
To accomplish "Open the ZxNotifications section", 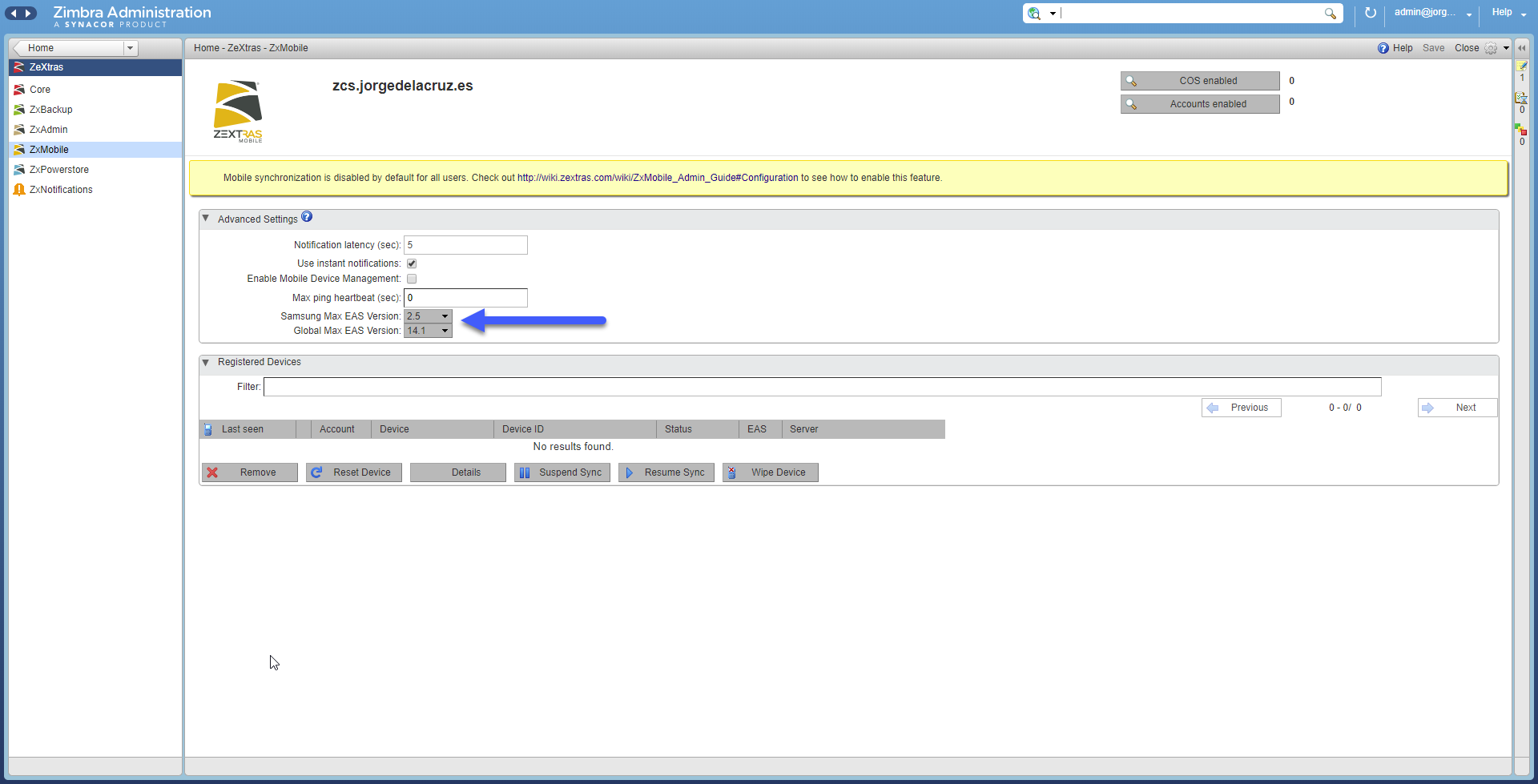I will tap(95, 190).
